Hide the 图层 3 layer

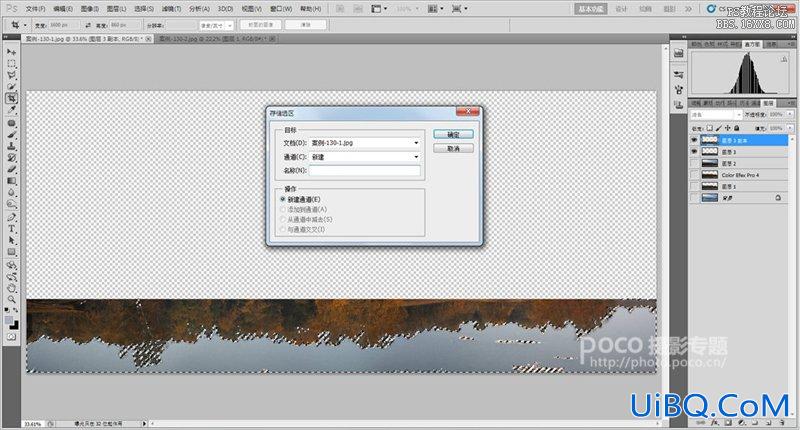point(694,151)
